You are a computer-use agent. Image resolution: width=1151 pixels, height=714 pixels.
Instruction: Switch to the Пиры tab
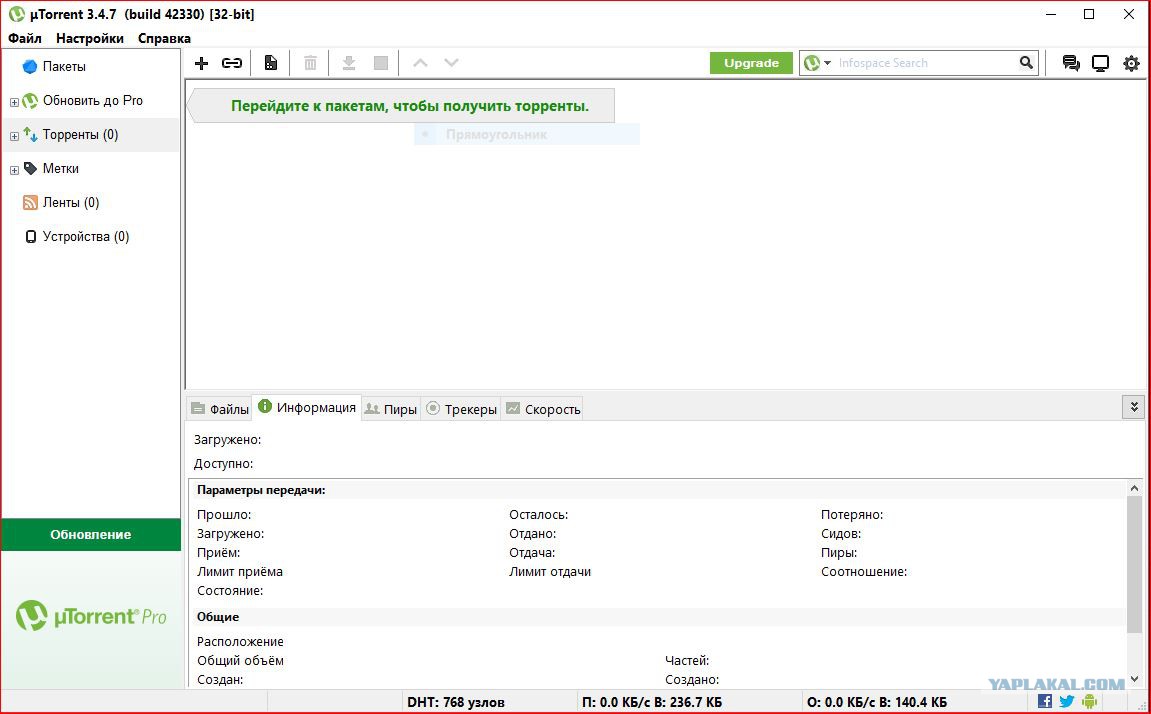tap(391, 409)
